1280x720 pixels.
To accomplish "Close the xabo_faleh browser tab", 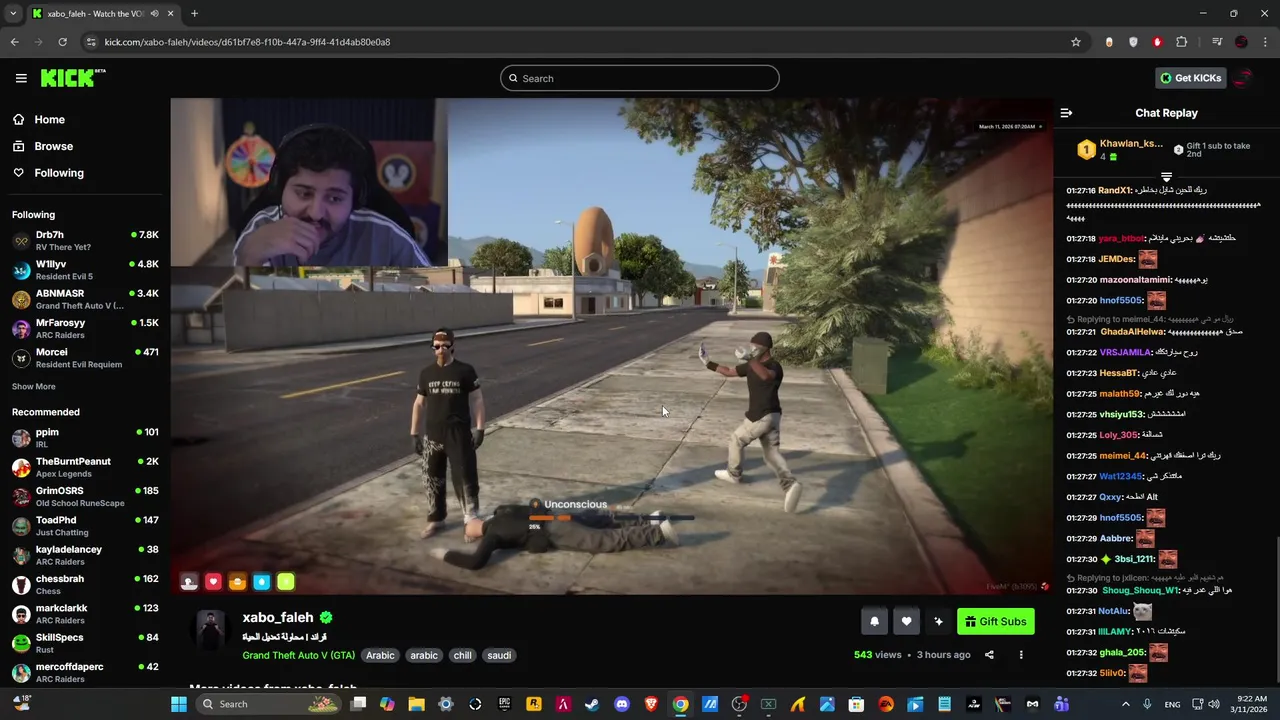I will pos(170,13).
